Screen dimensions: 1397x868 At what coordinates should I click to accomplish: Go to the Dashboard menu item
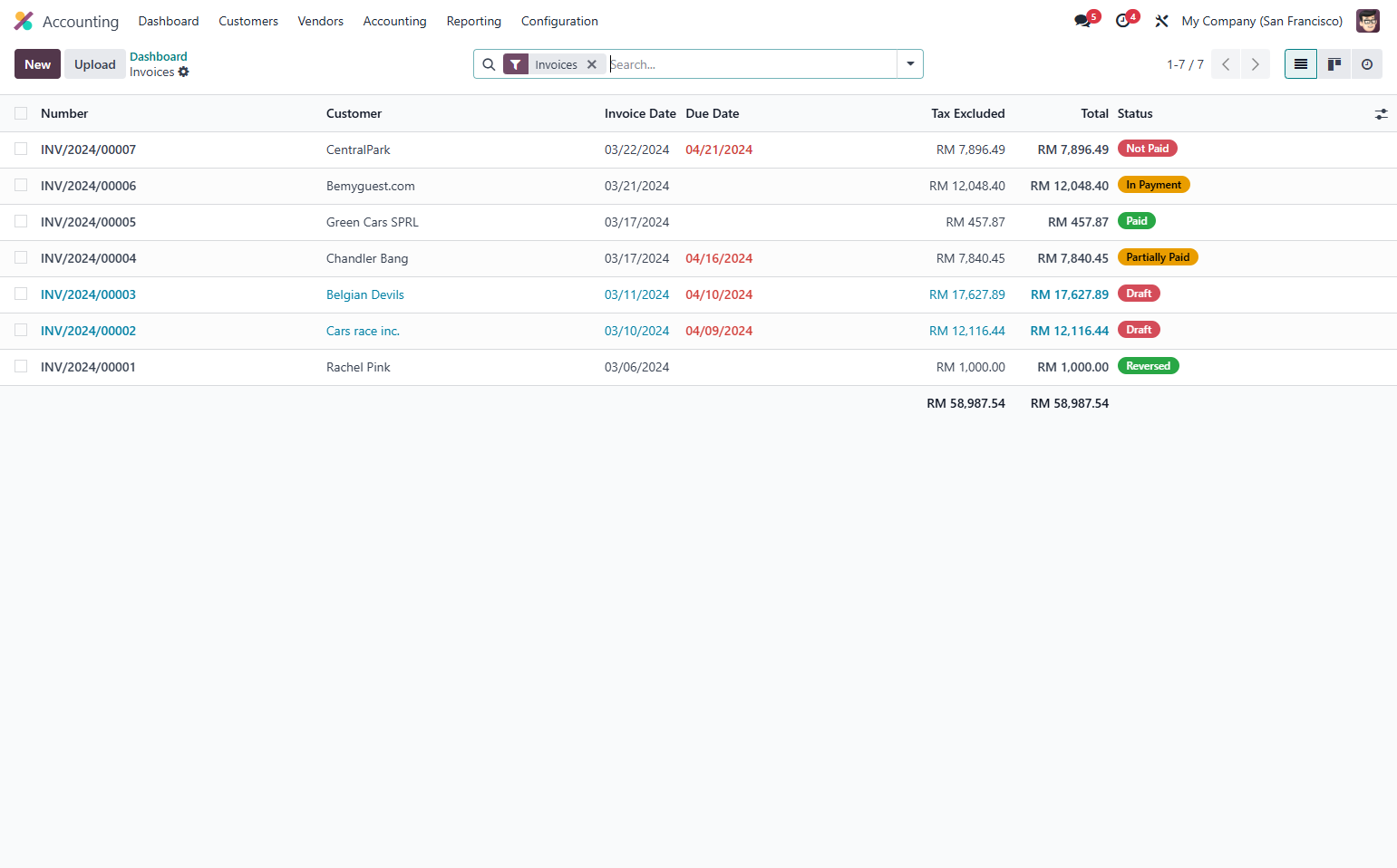pyautogui.click(x=169, y=21)
